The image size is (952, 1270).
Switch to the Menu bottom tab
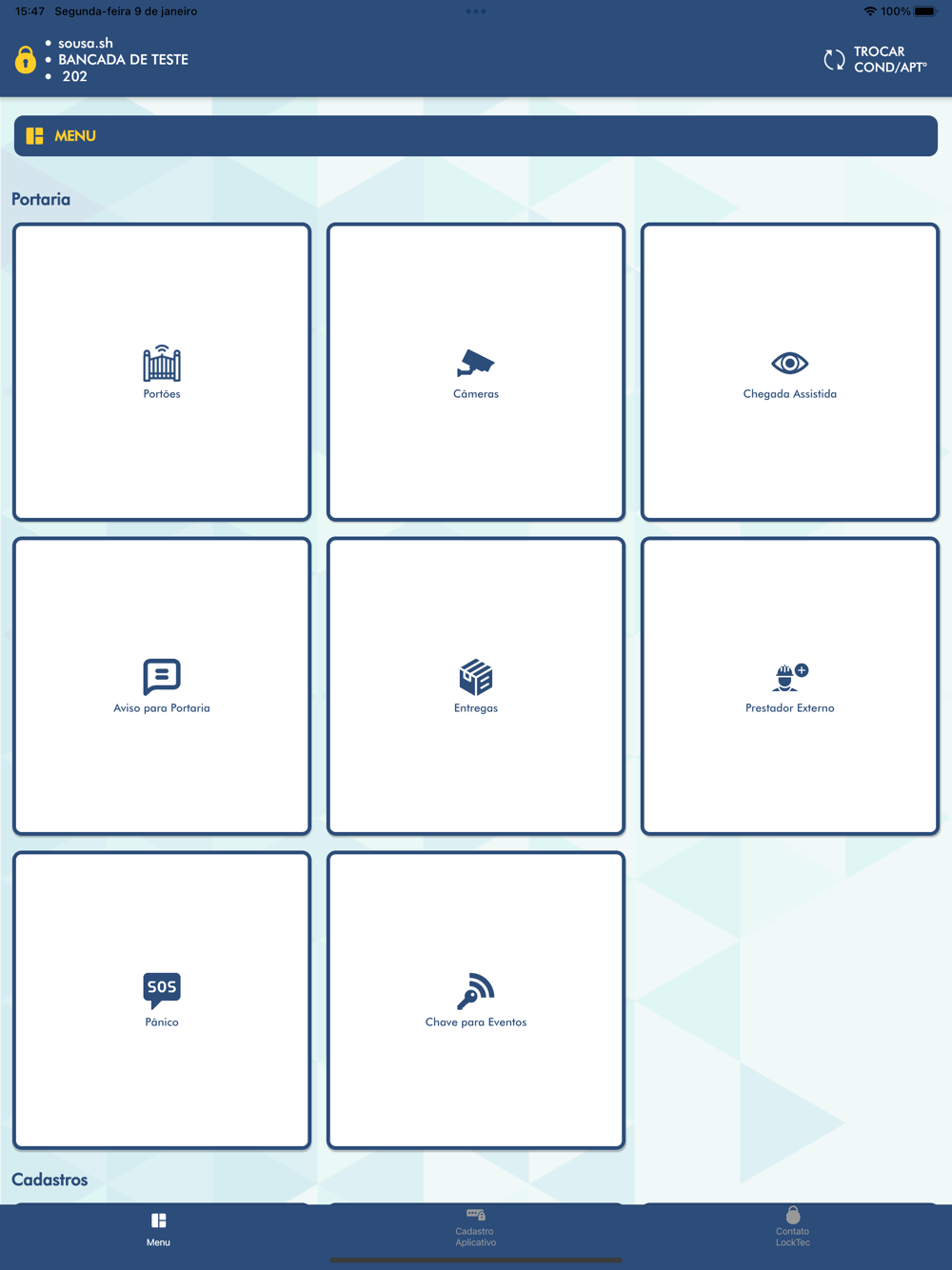click(159, 1229)
